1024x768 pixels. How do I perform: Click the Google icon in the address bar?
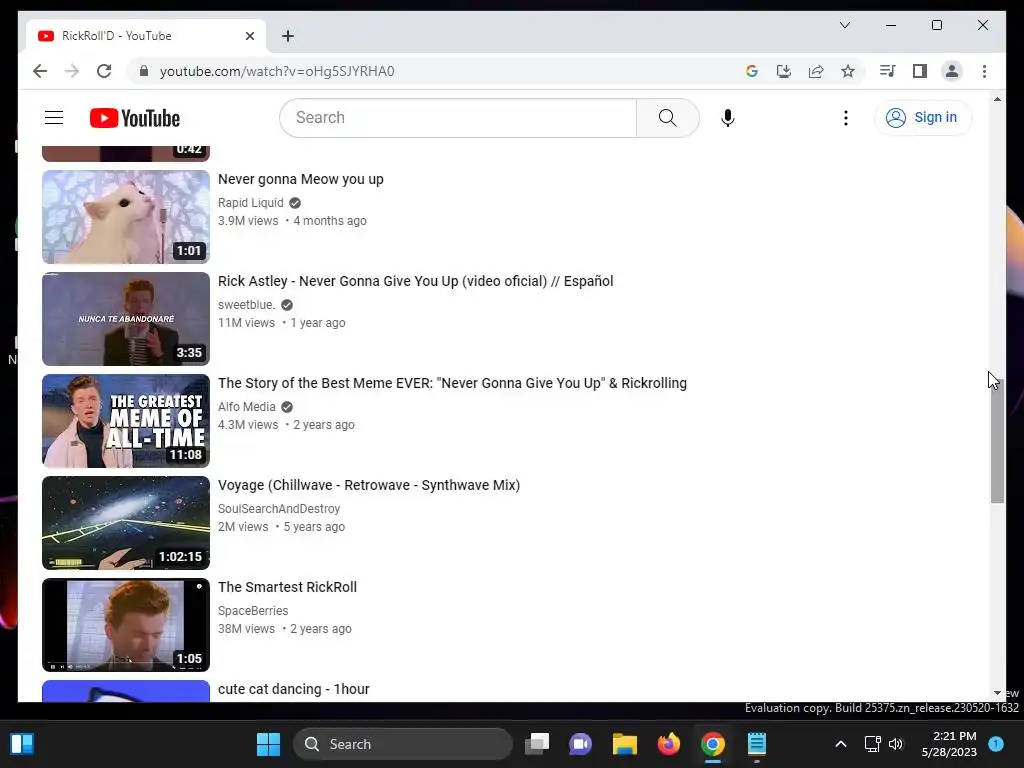point(752,71)
